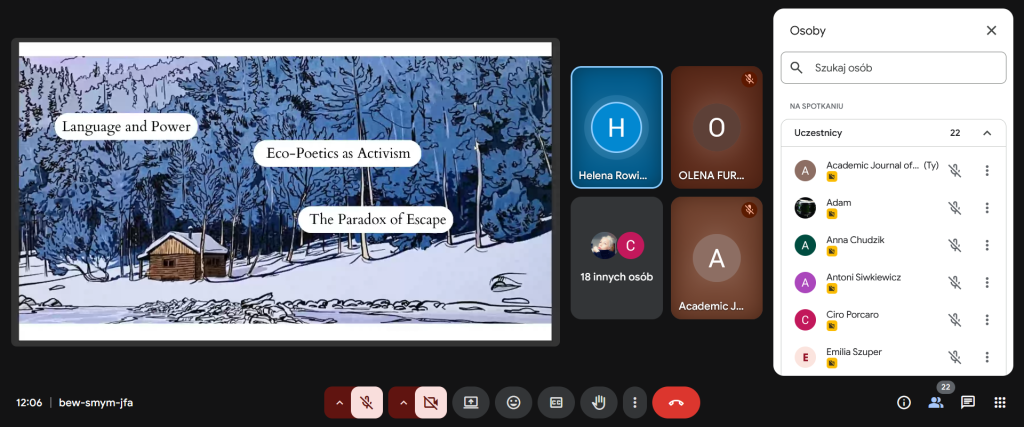
Task: Open the 18 innych osób tile
Action: pos(616,258)
